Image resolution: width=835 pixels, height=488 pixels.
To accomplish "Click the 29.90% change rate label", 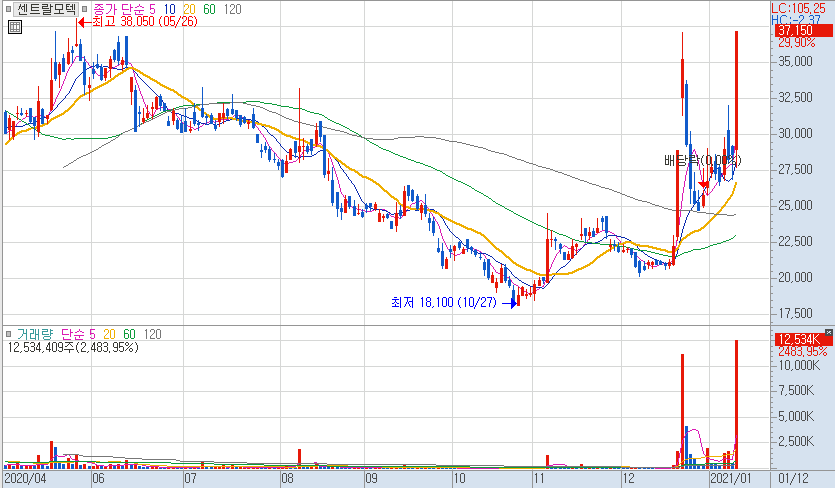I will click(x=797, y=43).
